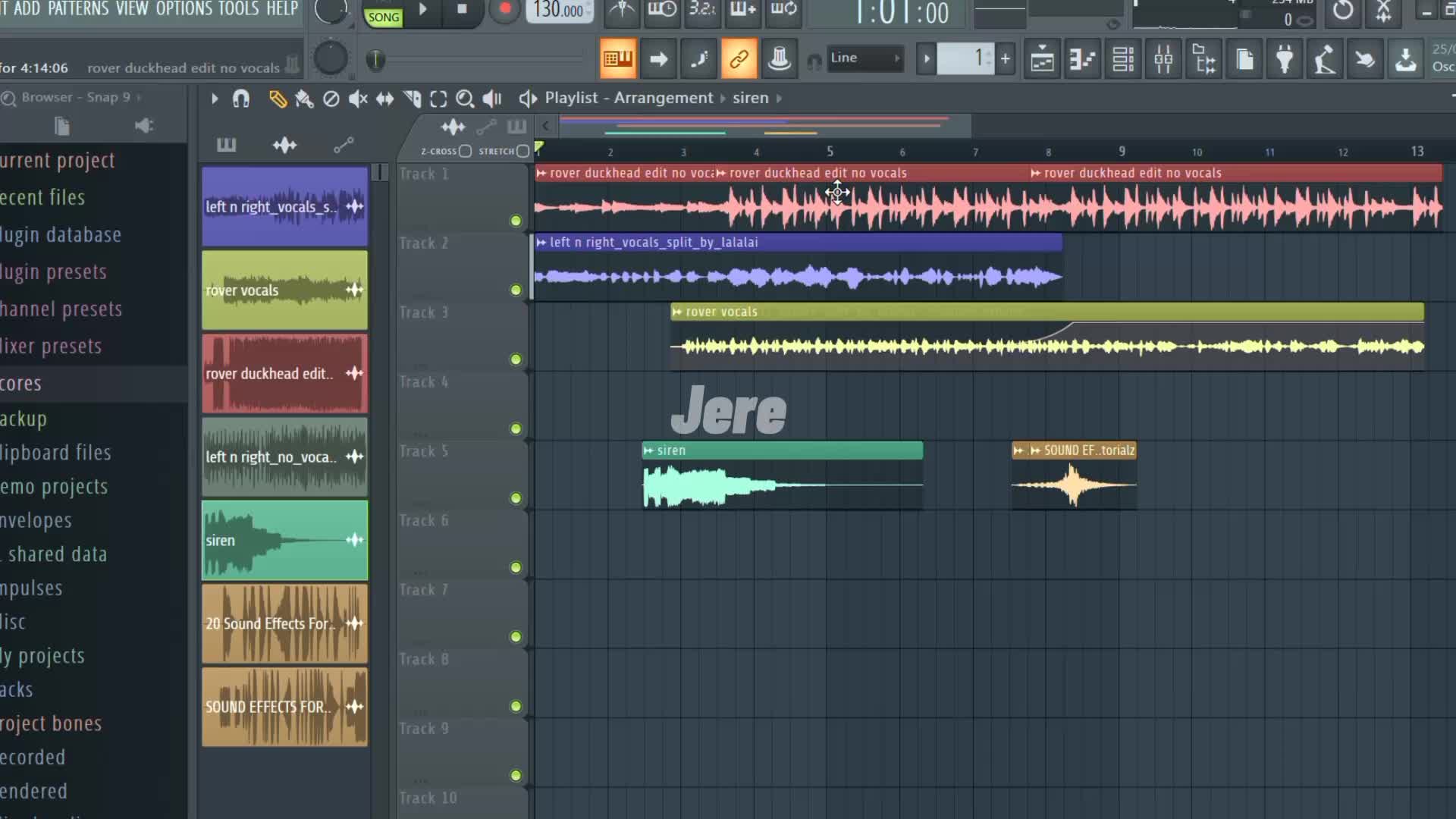Viewport: 1456px width, 819px height.
Task: Open the mixer window icon
Action: click(x=1163, y=58)
